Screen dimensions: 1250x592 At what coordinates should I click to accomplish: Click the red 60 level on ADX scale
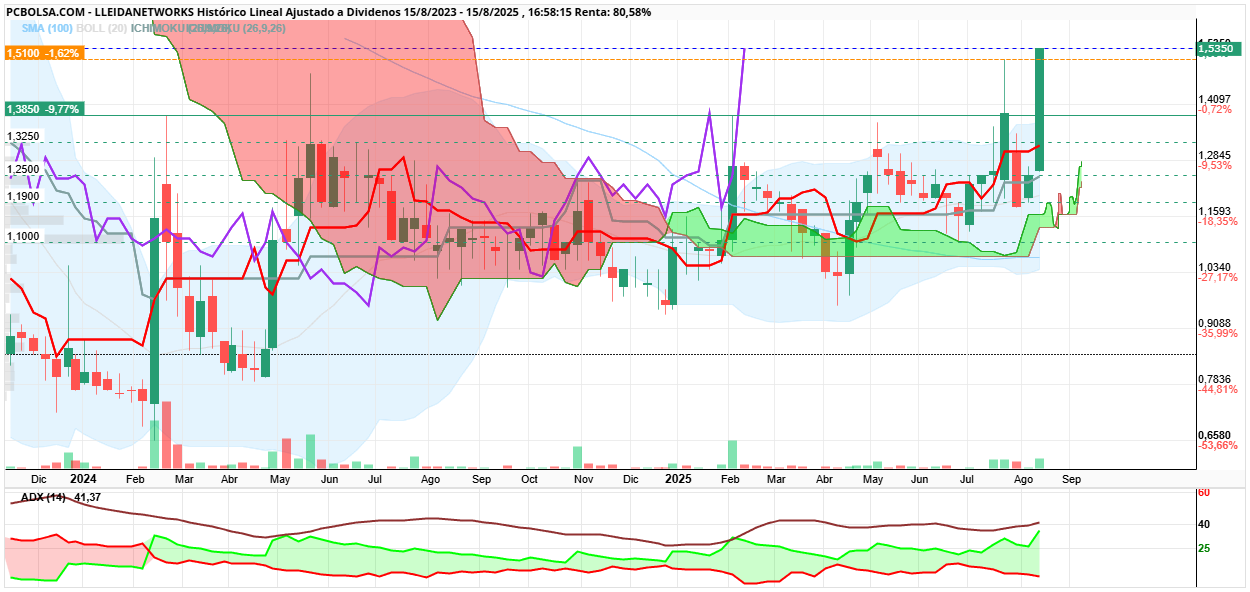(1204, 493)
